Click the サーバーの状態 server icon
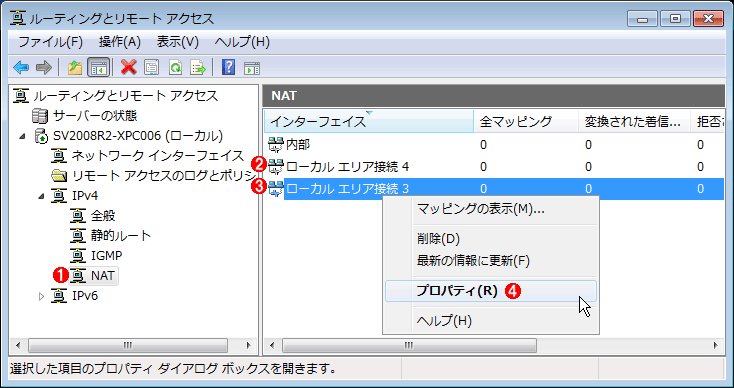 point(40,116)
